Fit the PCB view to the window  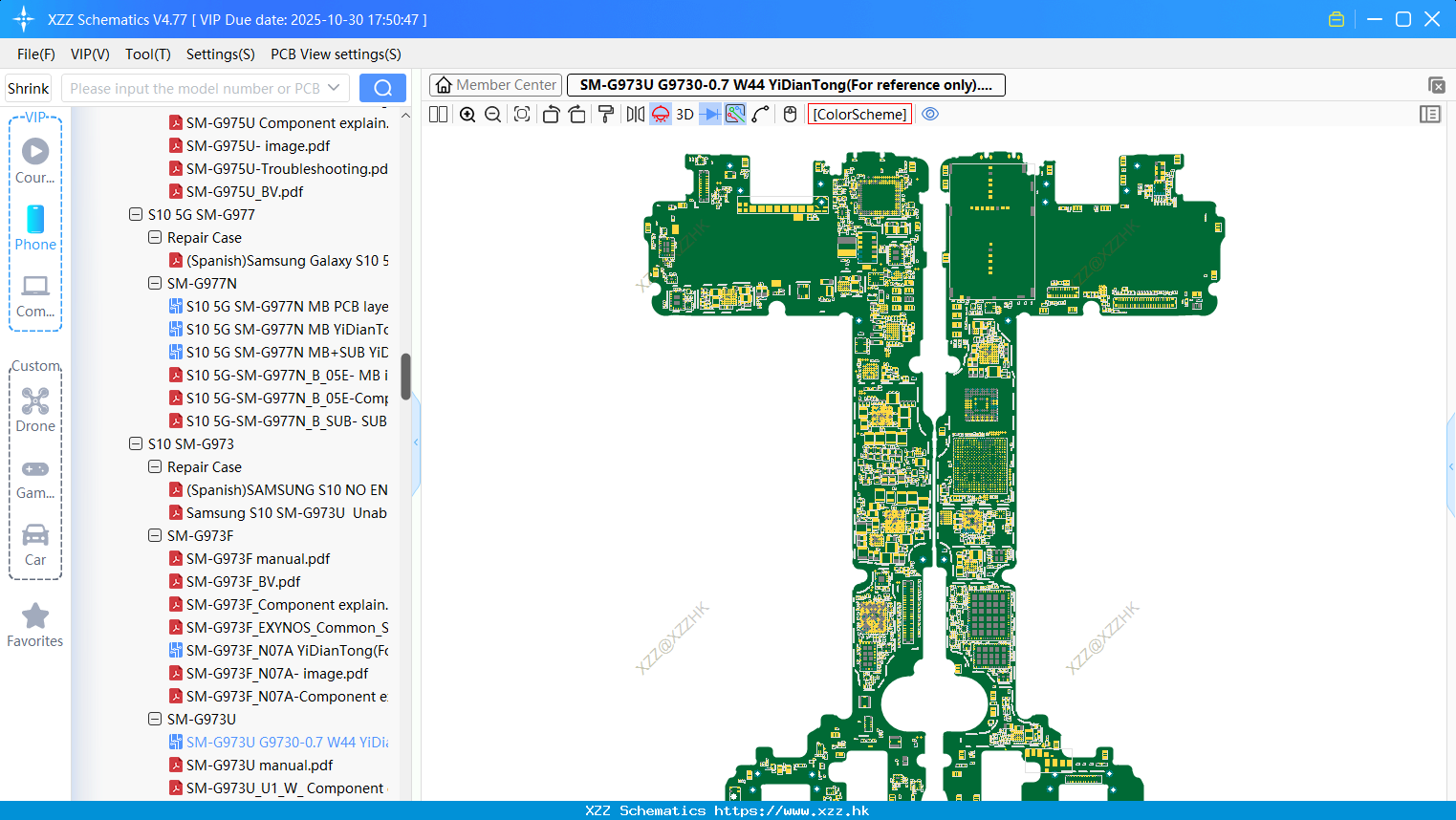pos(522,114)
